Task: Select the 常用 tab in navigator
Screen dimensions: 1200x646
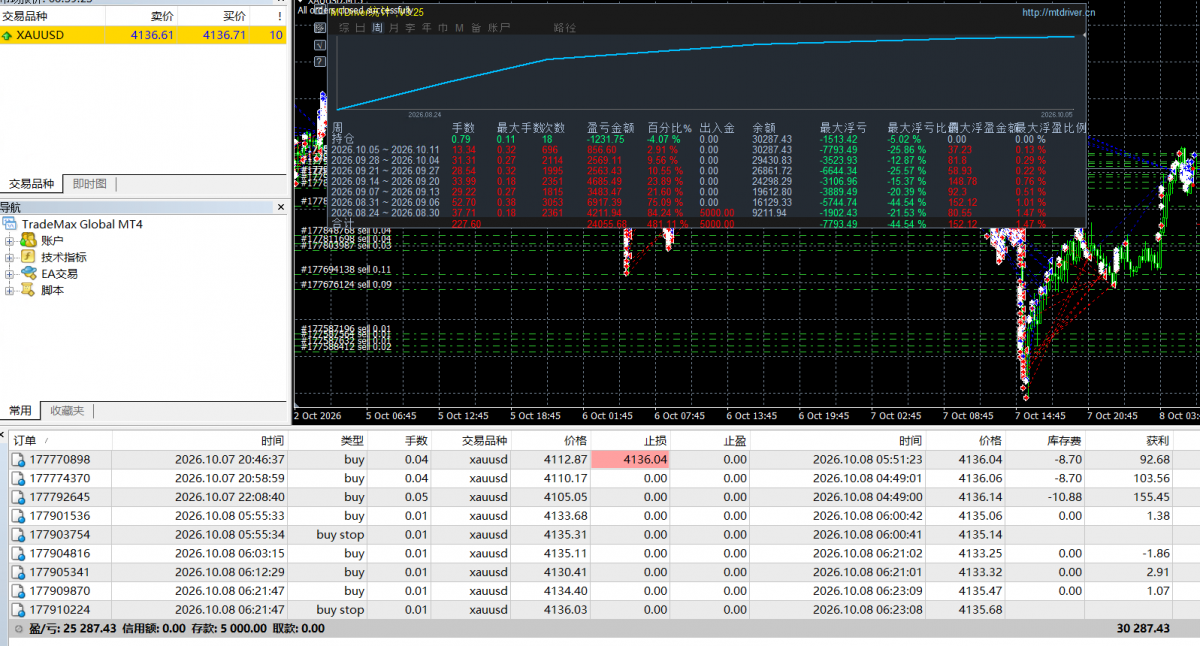Action: tap(20, 411)
